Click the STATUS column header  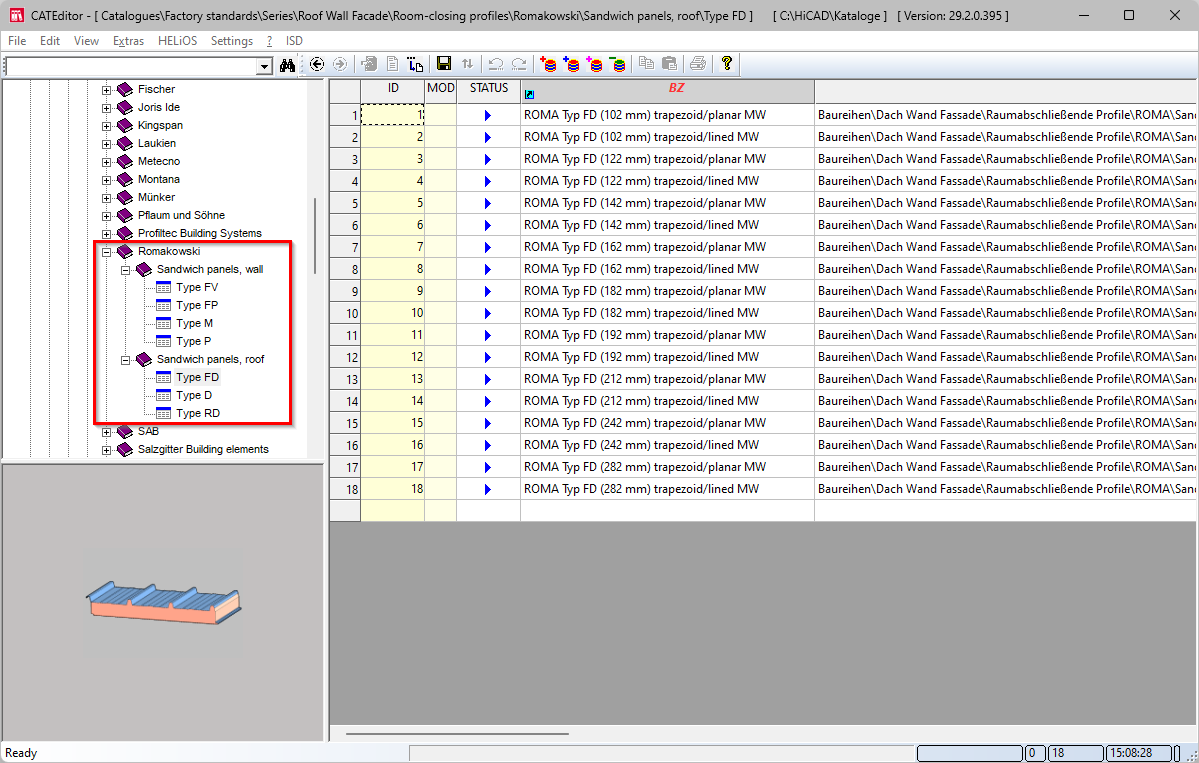(x=489, y=91)
